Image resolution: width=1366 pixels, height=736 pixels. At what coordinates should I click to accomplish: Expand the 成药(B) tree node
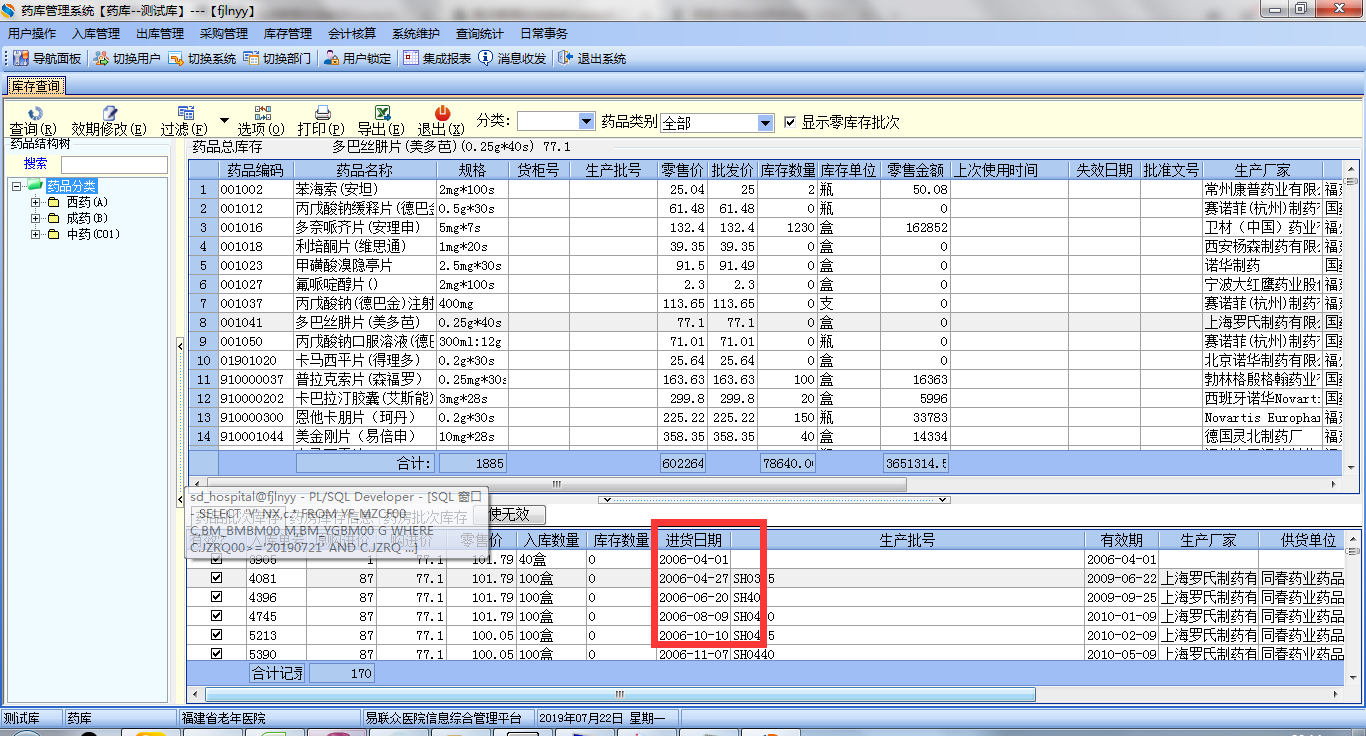click(x=36, y=218)
